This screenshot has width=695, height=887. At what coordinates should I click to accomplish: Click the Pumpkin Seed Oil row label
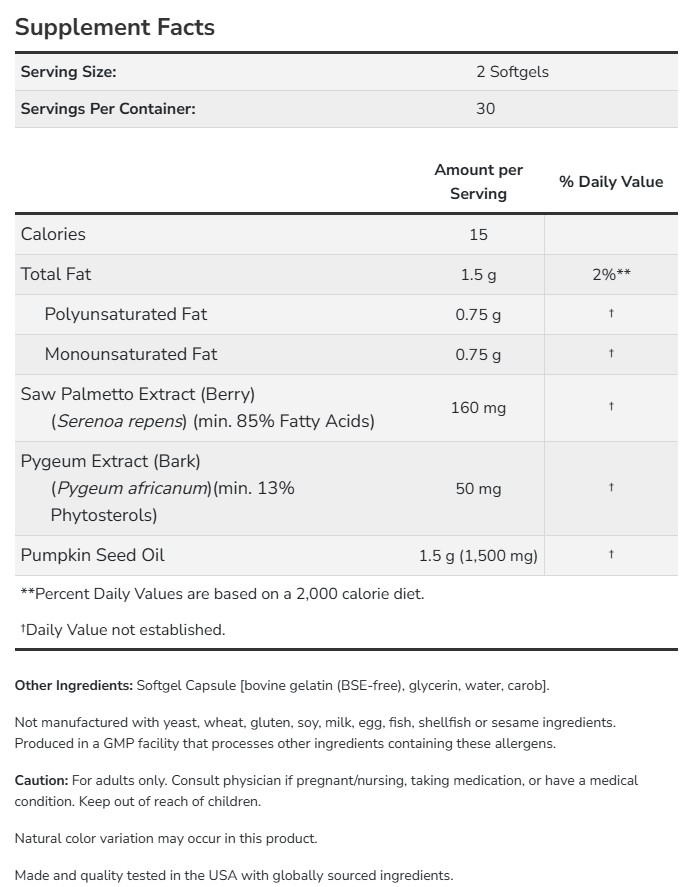(x=93, y=555)
